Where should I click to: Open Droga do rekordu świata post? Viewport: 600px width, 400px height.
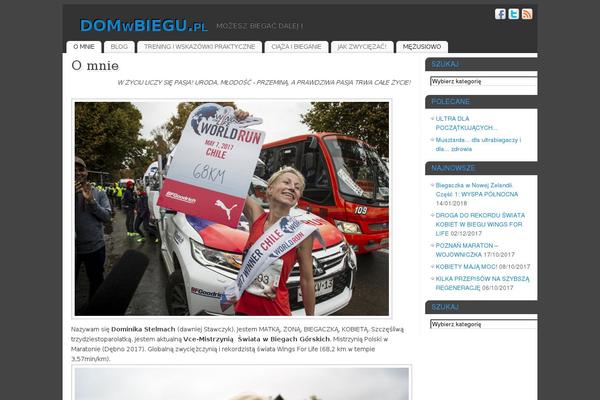480,224
